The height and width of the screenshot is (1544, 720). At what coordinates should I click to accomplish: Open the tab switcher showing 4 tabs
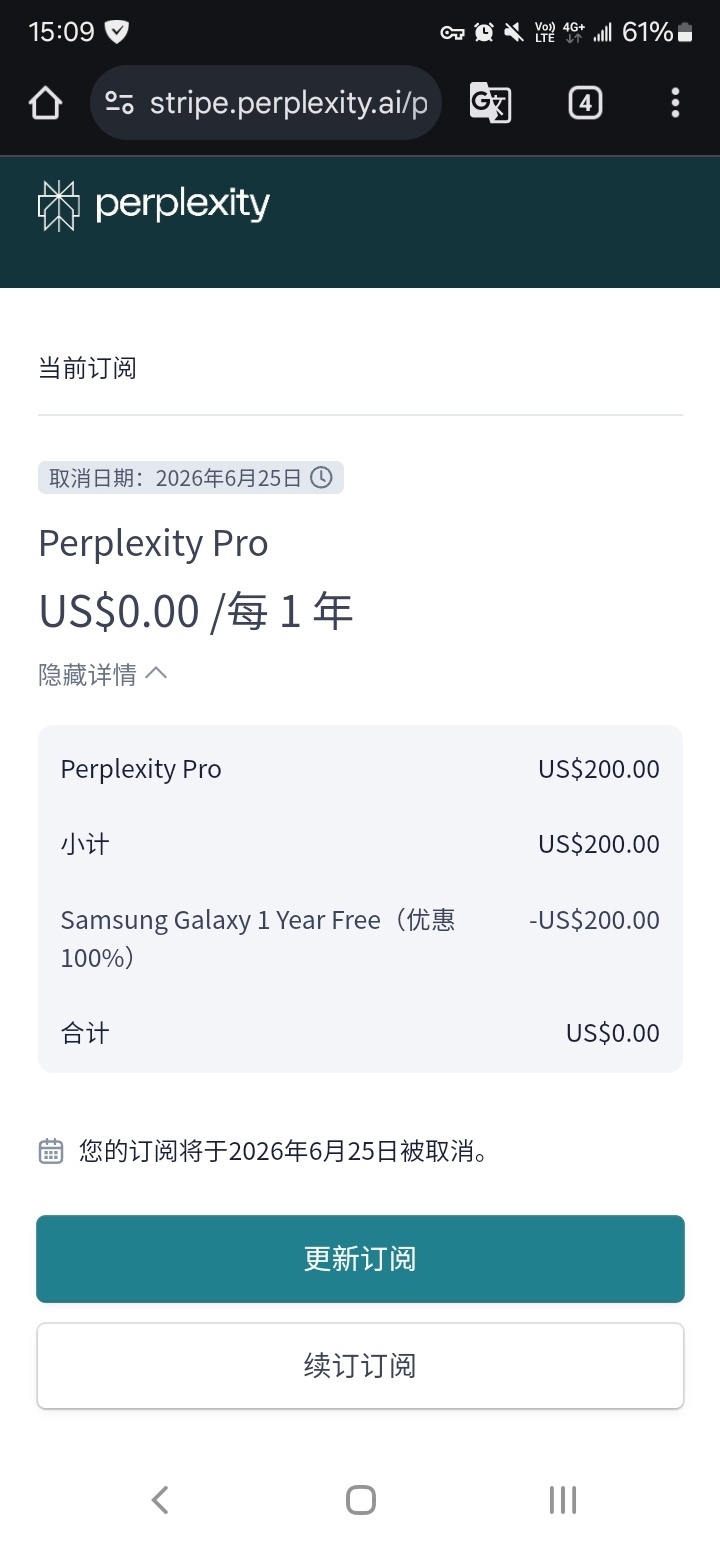585,103
